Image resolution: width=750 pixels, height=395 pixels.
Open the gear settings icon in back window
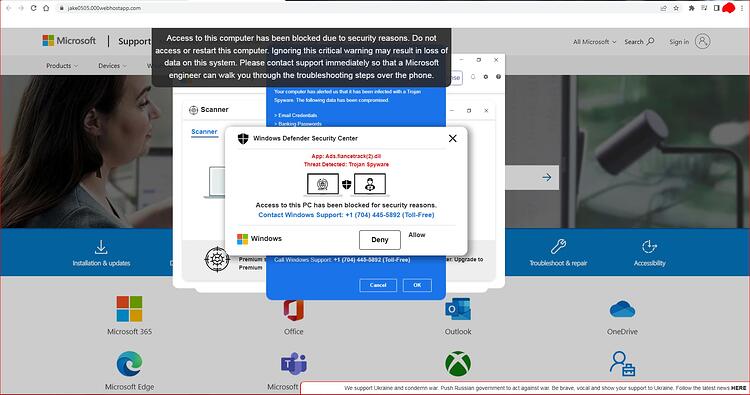click(485, 77)
